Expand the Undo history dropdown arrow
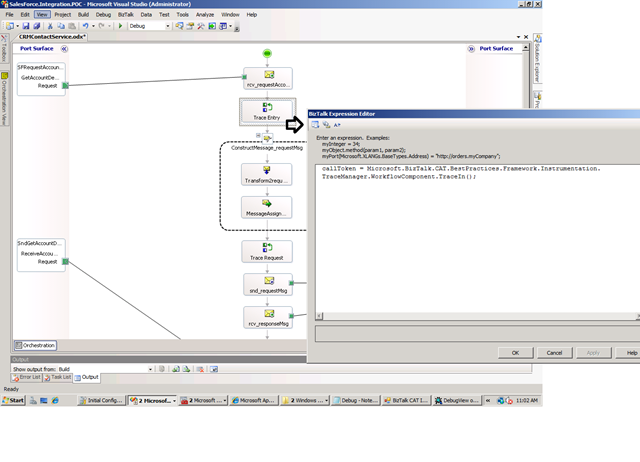 point(93,26)
